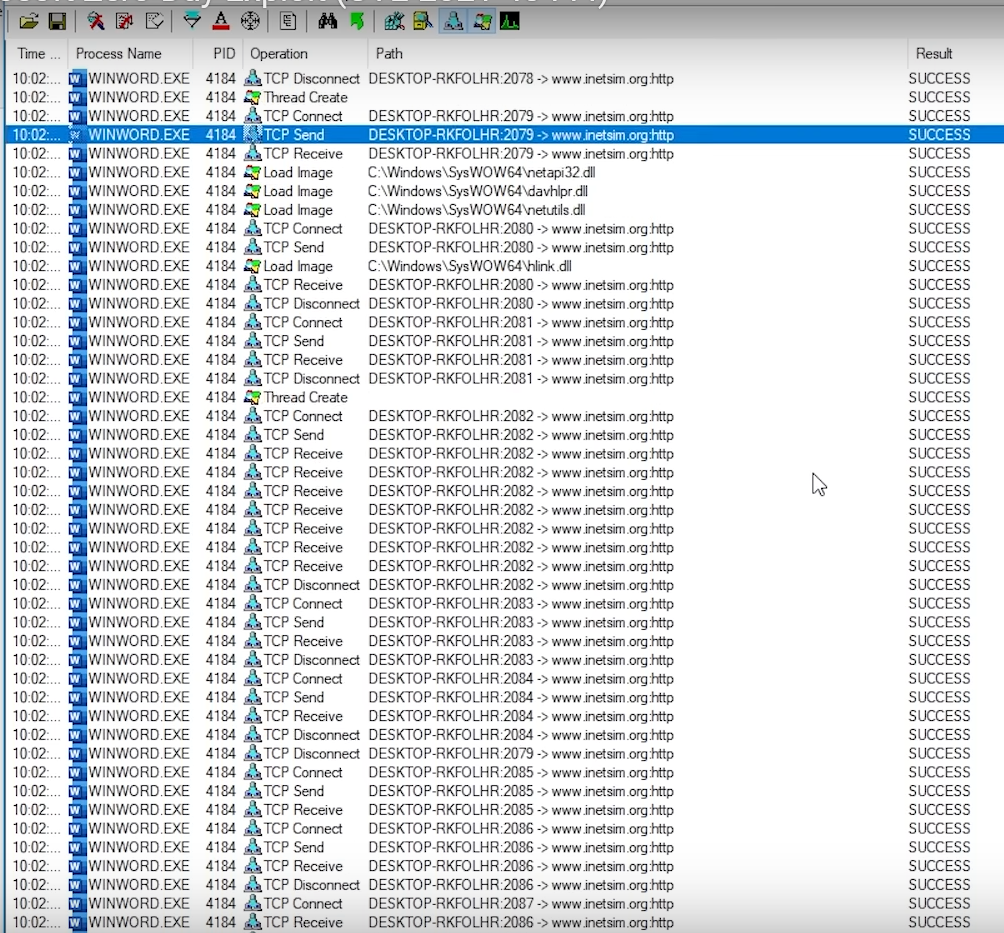Select the TCP Send row for port 2083
Image resolution: width=1004 pixels, height=933 pixels.
[x=505, y=622]
